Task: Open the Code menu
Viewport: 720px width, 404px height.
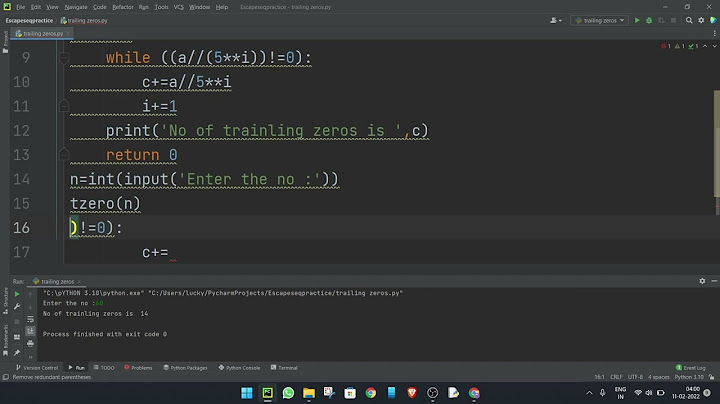Action: pyautogui.click(x=100, y=7)
